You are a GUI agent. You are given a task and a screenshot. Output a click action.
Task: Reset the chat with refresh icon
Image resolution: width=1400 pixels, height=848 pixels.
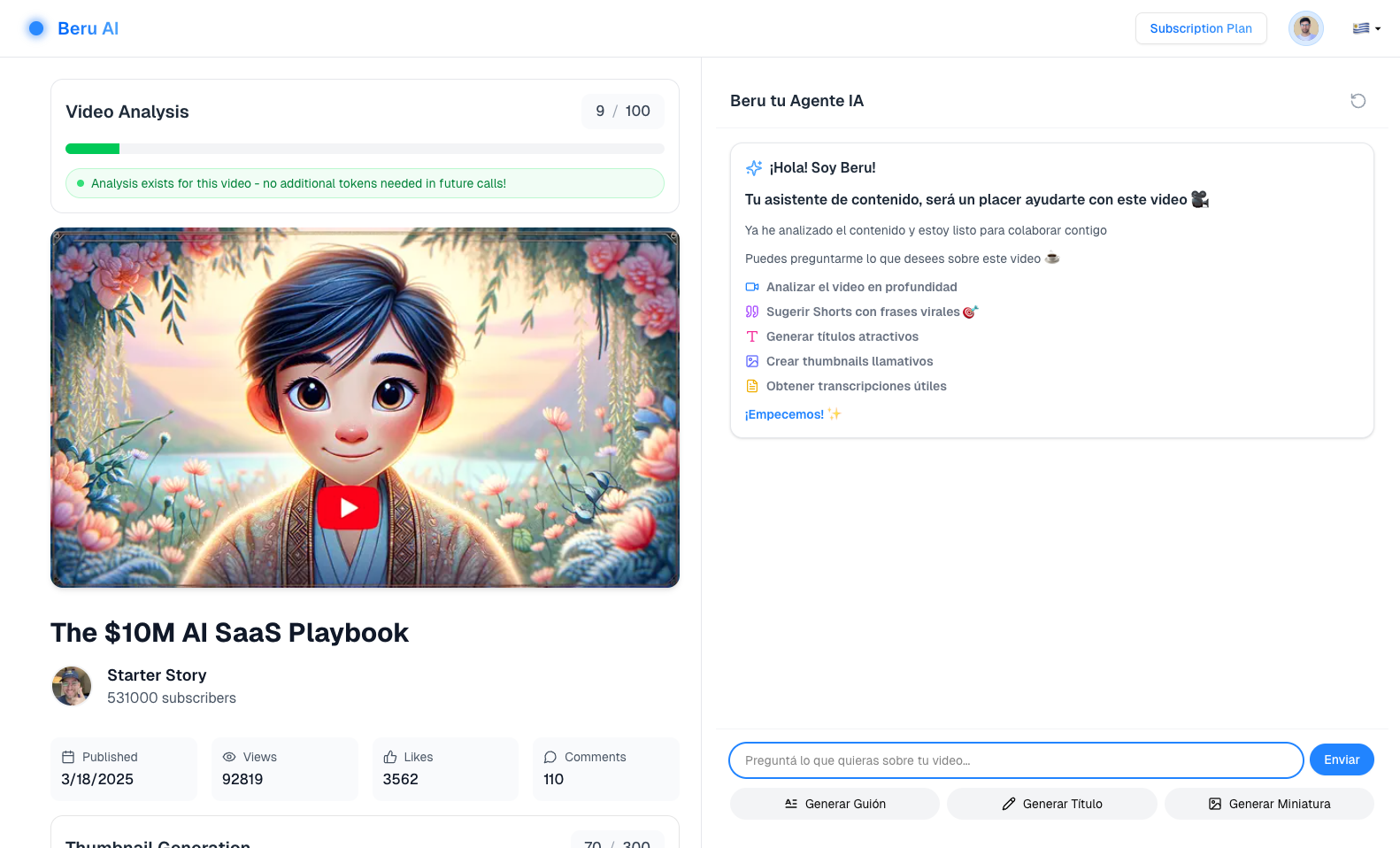coord(1358,101)
